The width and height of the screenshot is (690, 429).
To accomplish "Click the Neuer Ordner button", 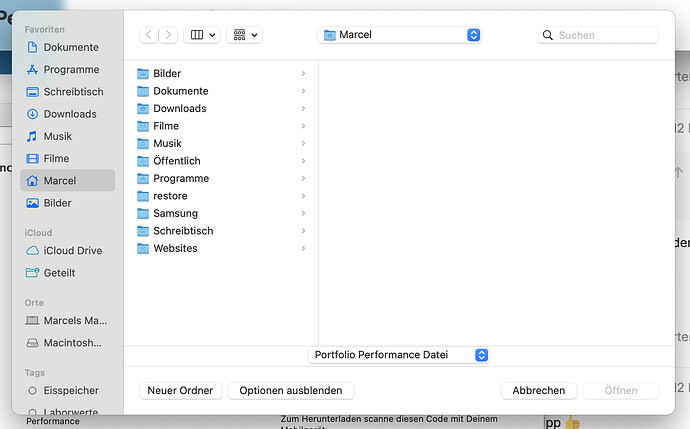I will (x=180, y=391).
